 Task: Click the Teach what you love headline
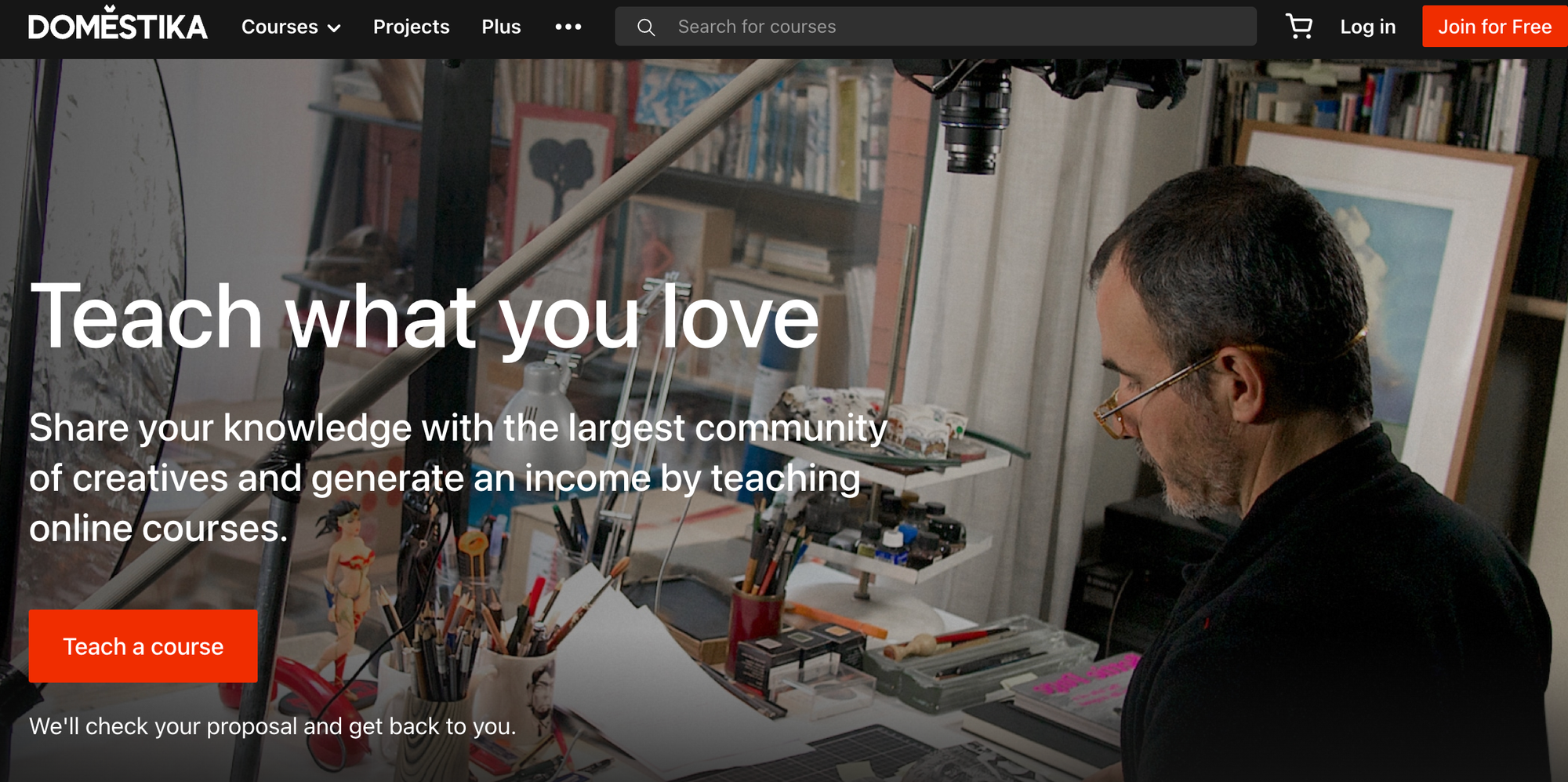click(424, 318)
